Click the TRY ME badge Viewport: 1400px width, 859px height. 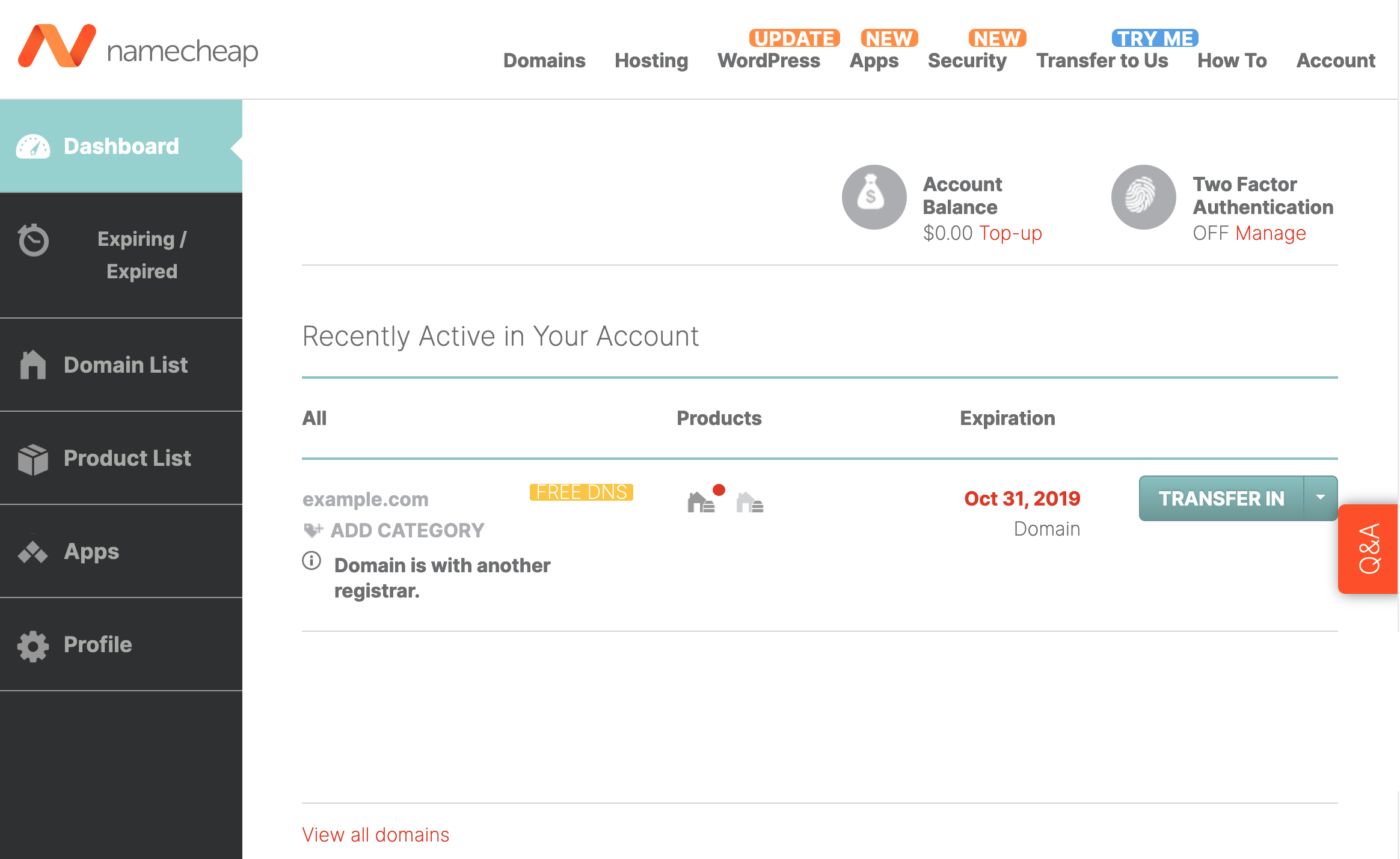pos(1155,38)
